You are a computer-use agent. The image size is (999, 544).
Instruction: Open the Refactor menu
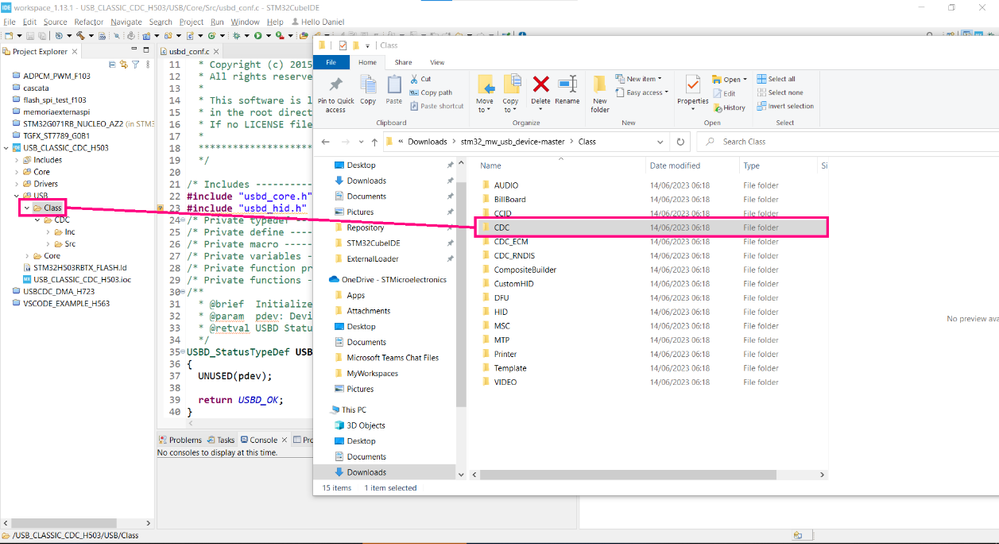pos(88,22)
